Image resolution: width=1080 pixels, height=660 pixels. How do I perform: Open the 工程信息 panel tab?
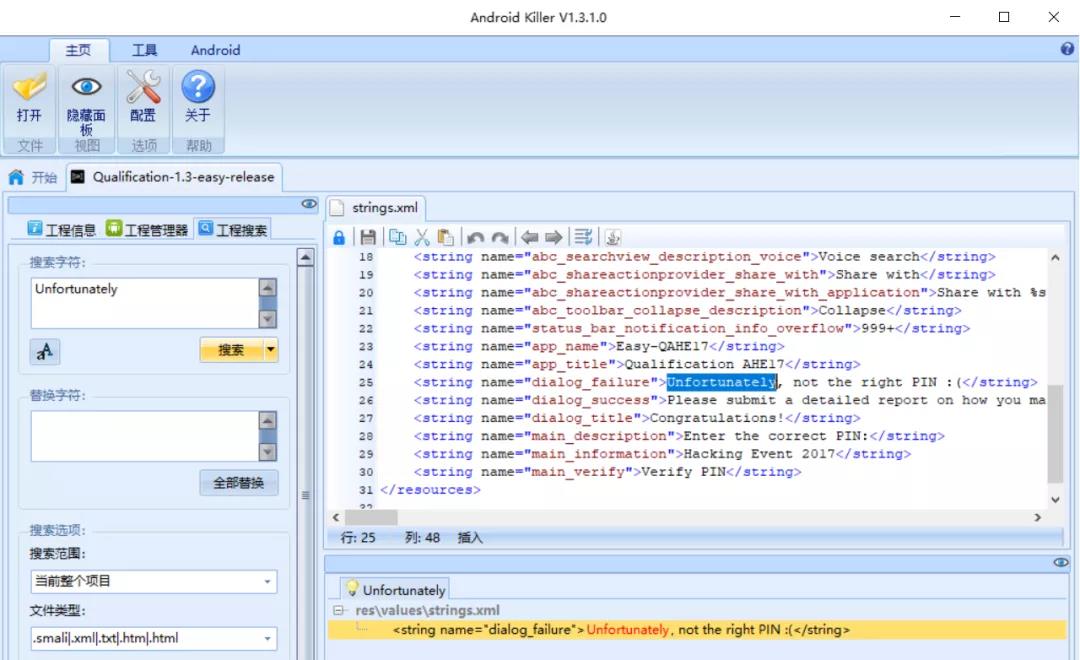61,229
